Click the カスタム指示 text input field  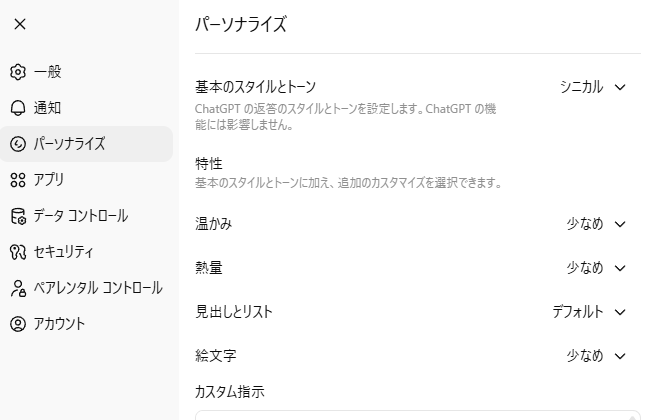[417, 414]
